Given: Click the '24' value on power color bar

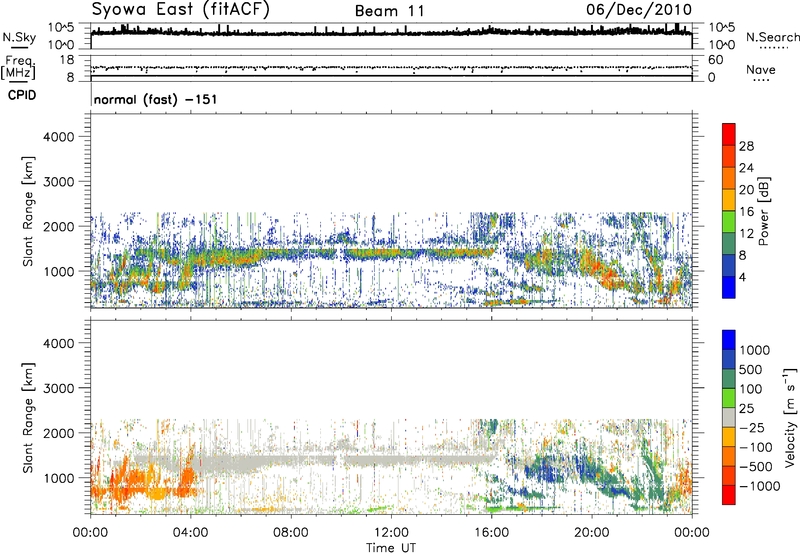Looking at the screenshot, I should 746,168.
